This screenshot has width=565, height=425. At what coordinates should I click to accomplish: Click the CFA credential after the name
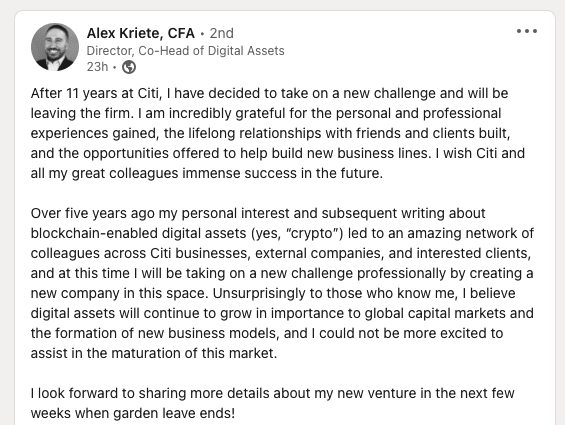(x=181, y=33)
